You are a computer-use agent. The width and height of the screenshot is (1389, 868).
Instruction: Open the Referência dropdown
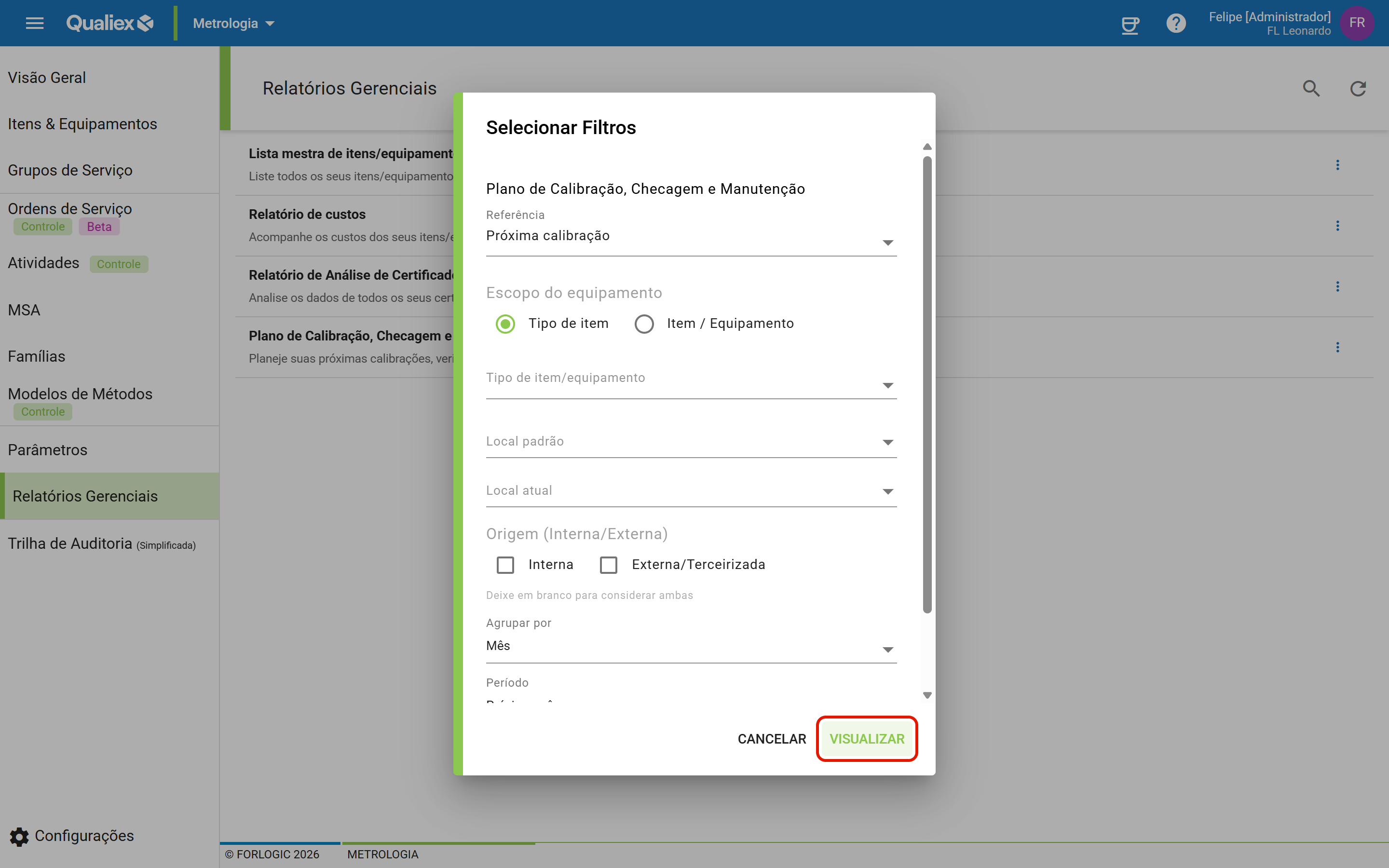pos(691,236)
